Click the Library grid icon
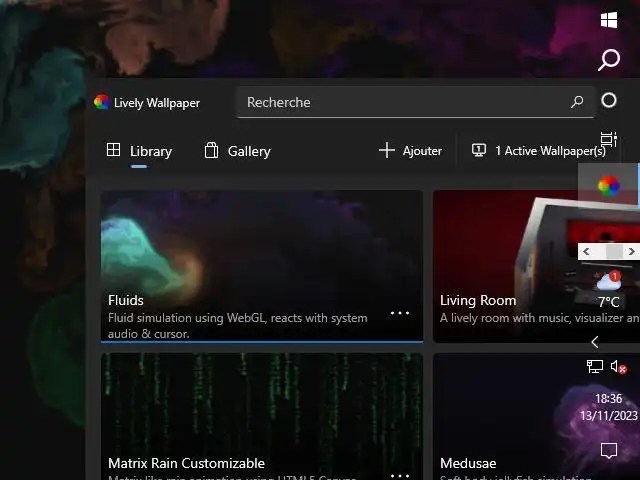Screen dimensions: 640x480 tap(113, 150)
